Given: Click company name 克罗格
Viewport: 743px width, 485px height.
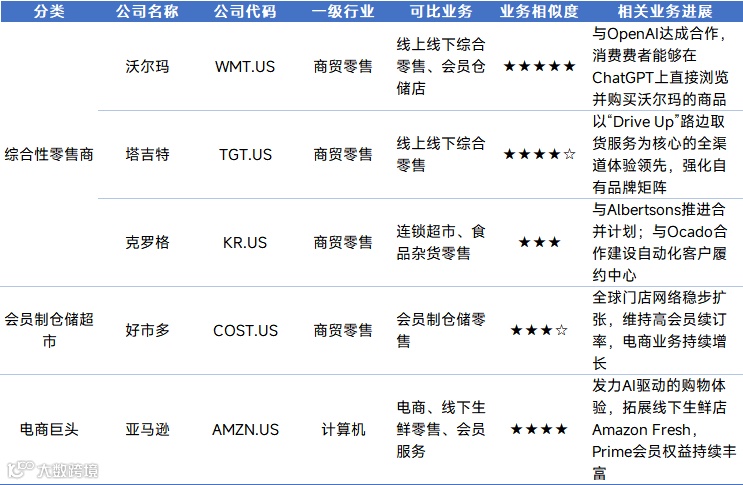Looking at the screenshot, I should 147,242.
